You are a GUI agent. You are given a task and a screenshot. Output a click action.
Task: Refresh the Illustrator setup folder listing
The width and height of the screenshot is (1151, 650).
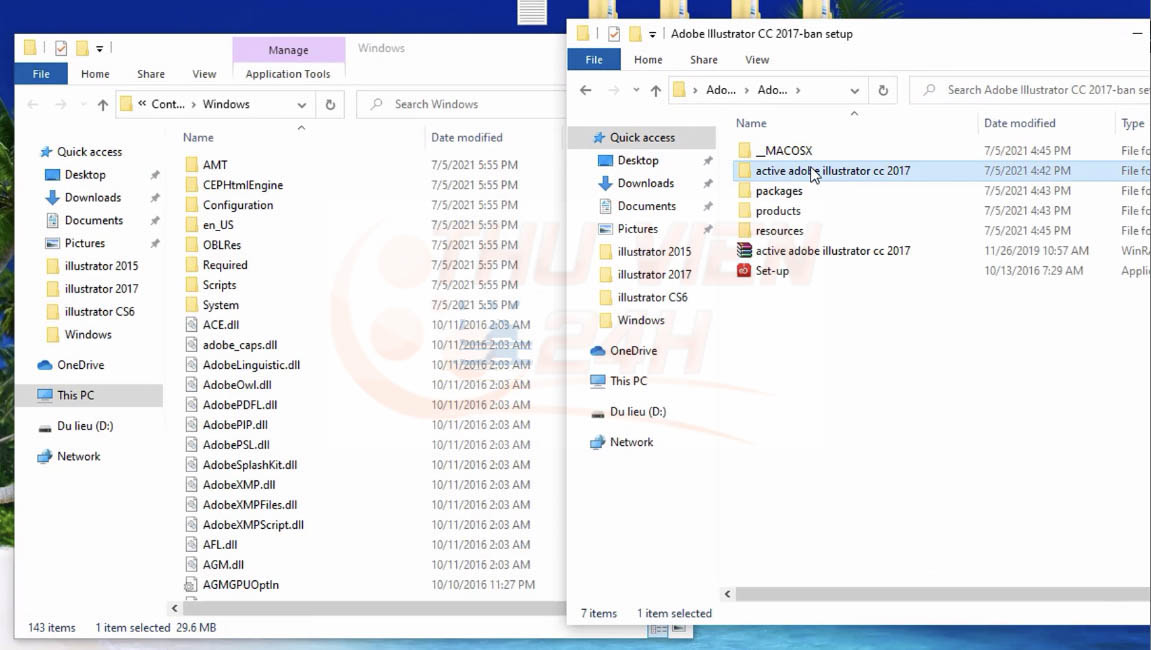click(x=883, y=90)
